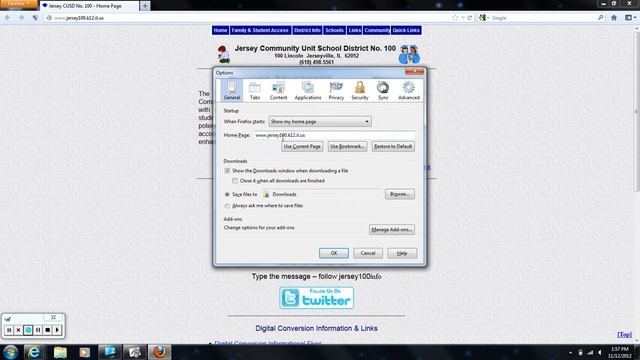This screenshot has height=360, width=640.
Task: Click Restore to Default button
Action: [393, 146]
